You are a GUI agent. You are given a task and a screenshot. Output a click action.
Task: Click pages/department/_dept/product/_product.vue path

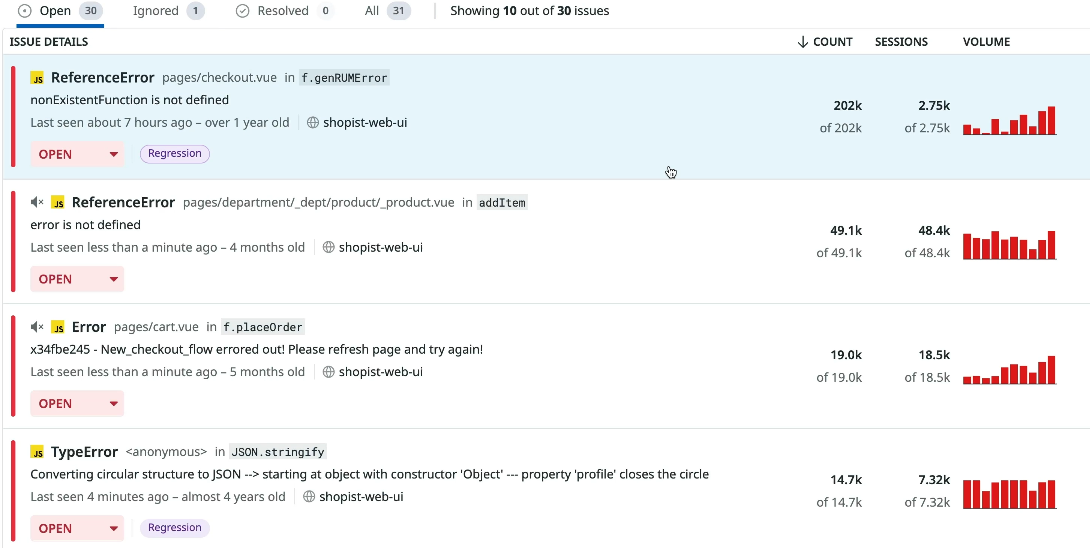pos(318,203)
